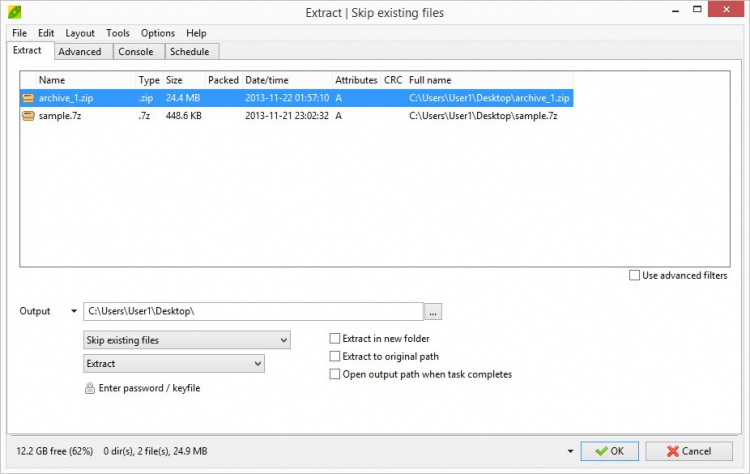Click full path C:\Users\User1\Desktop\archive_1.zip
The image size is (750, 474).
tap(489, 98)
